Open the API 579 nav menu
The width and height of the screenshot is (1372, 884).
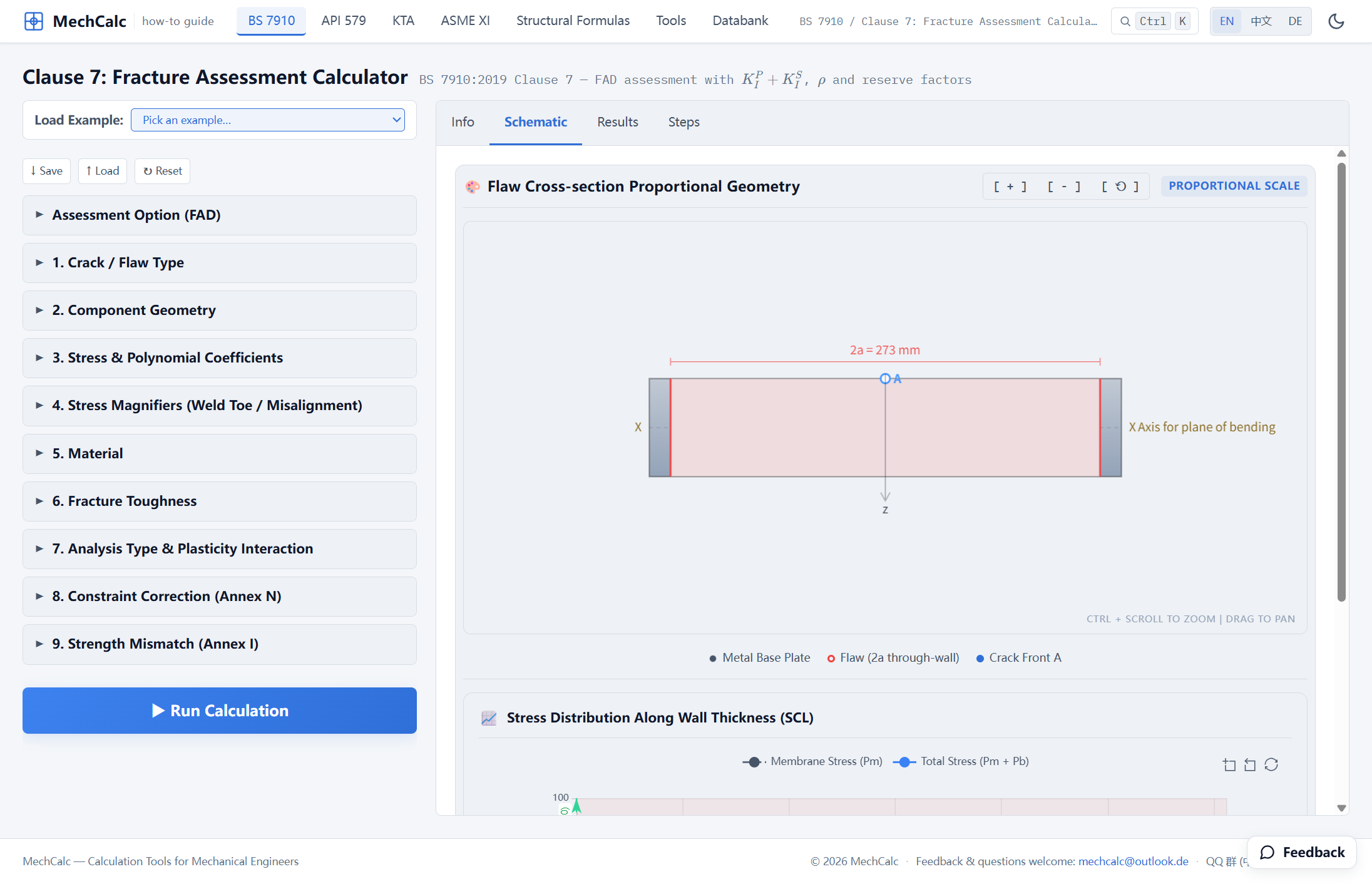pos(344,21)
